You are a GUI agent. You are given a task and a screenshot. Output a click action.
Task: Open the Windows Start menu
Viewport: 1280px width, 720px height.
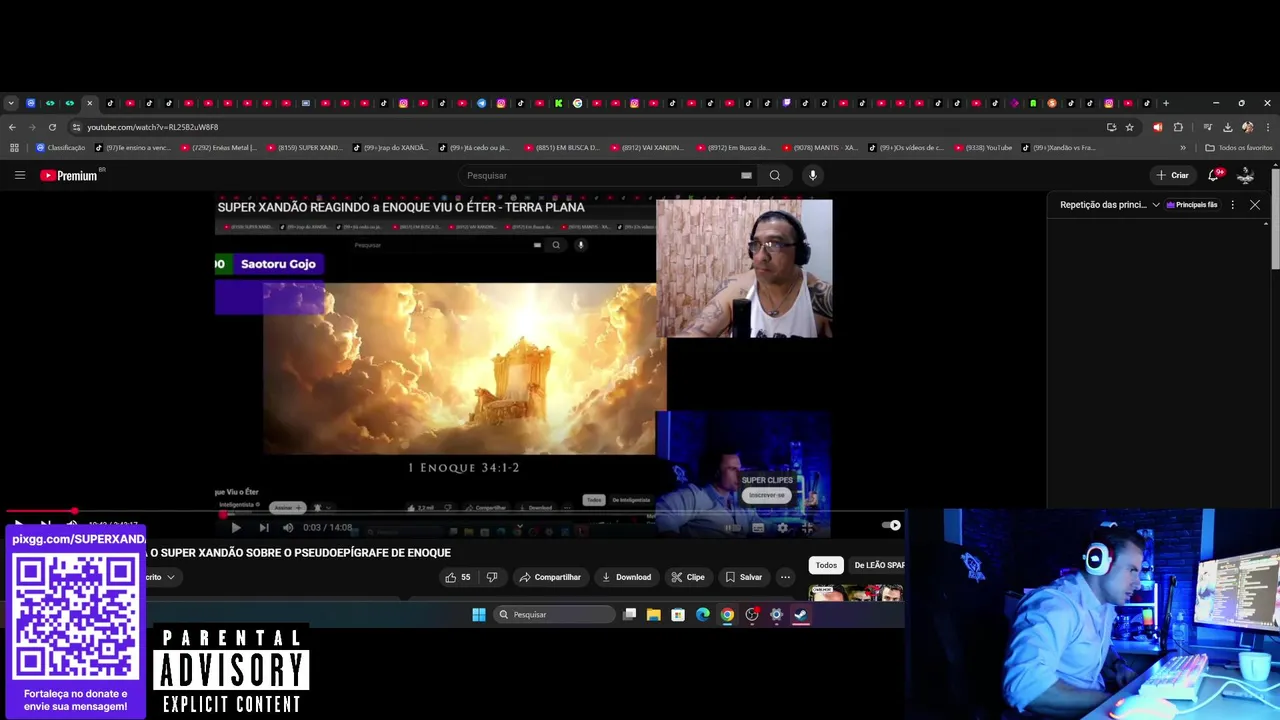coord(479,615)
